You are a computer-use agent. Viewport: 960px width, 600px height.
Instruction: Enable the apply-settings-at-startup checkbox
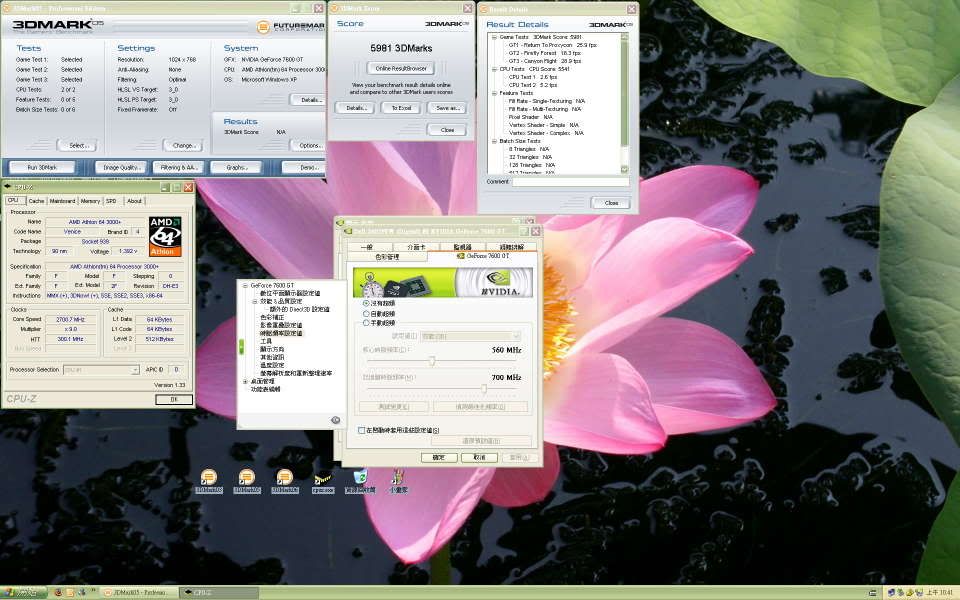pyautogui.click(x=362, y=429)
